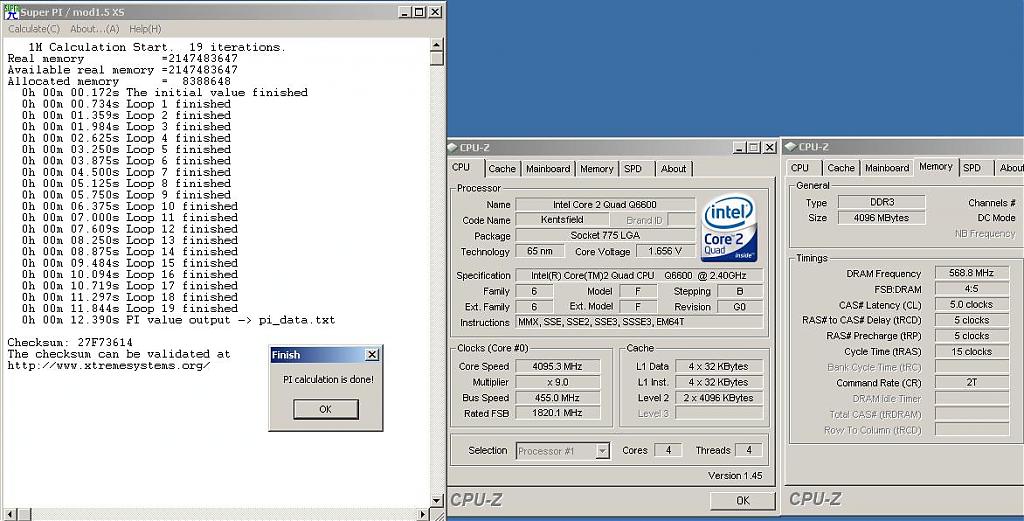Click the 1M Calculation Start line
This screenshot has height=521, width=1024.
tap(157, 47)
